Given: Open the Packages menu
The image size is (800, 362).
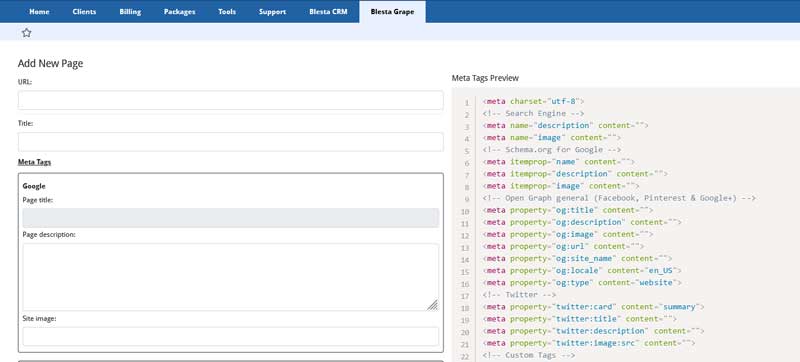Looking at the screenshot, I should click(180, 12).
